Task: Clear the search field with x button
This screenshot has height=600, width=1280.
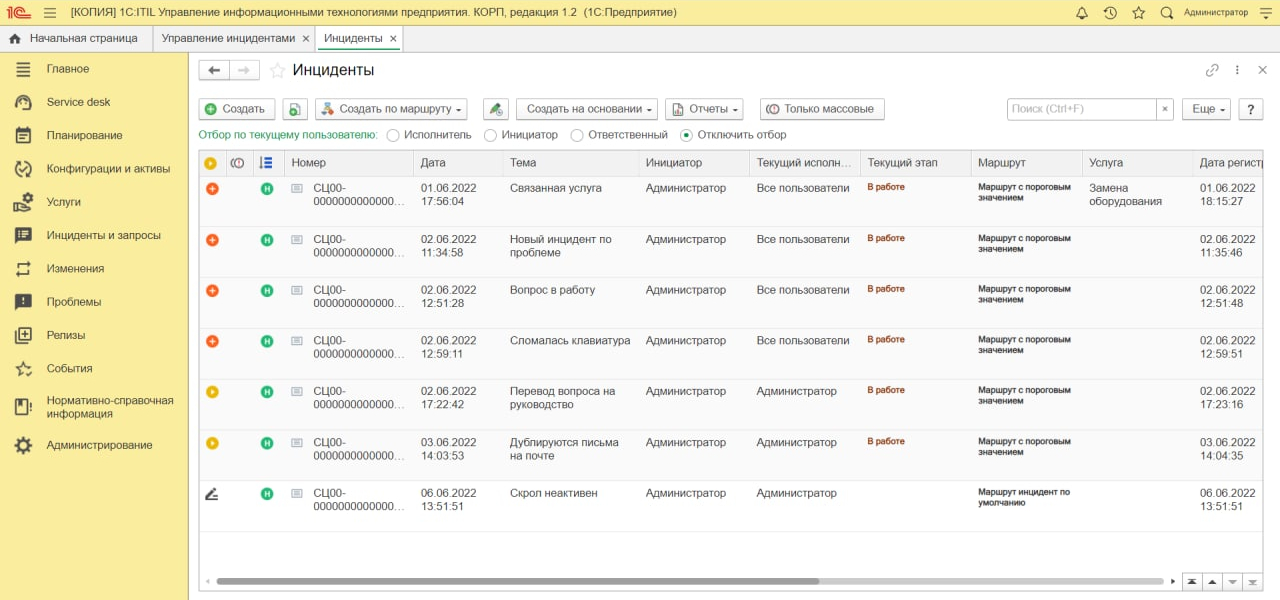Action: 1165,109
